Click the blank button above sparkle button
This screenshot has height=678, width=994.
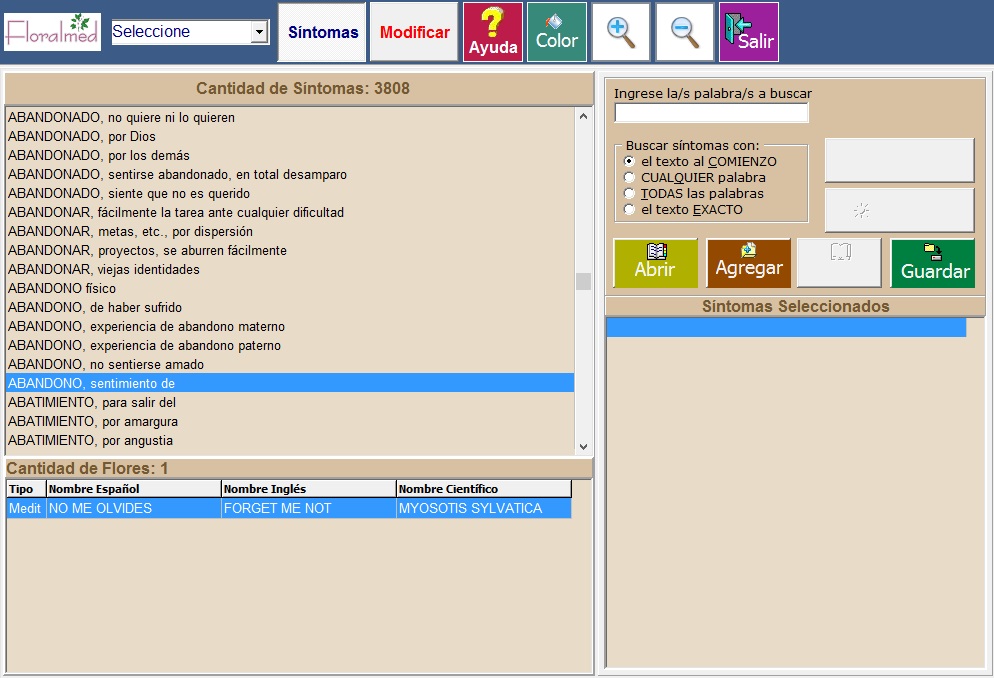click(x=899, y=160)
